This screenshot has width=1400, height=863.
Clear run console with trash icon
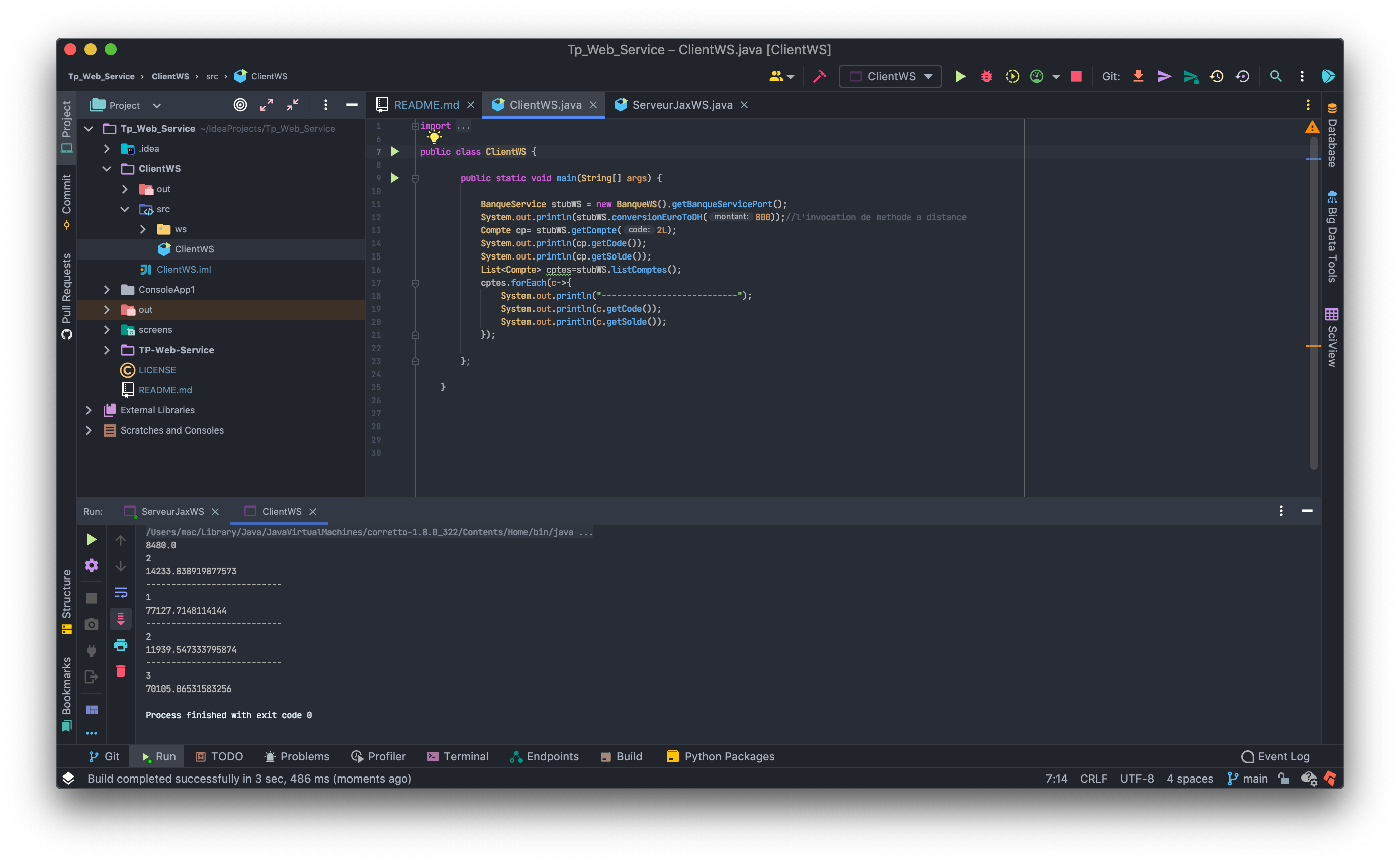[x=120, y=671]
